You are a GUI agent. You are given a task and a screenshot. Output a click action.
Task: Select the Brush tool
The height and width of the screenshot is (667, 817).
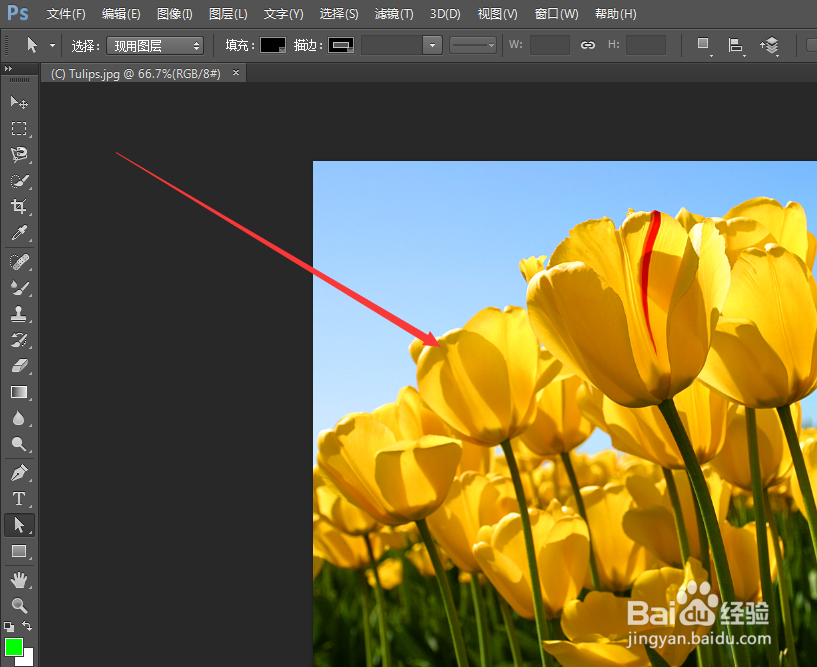19,288
